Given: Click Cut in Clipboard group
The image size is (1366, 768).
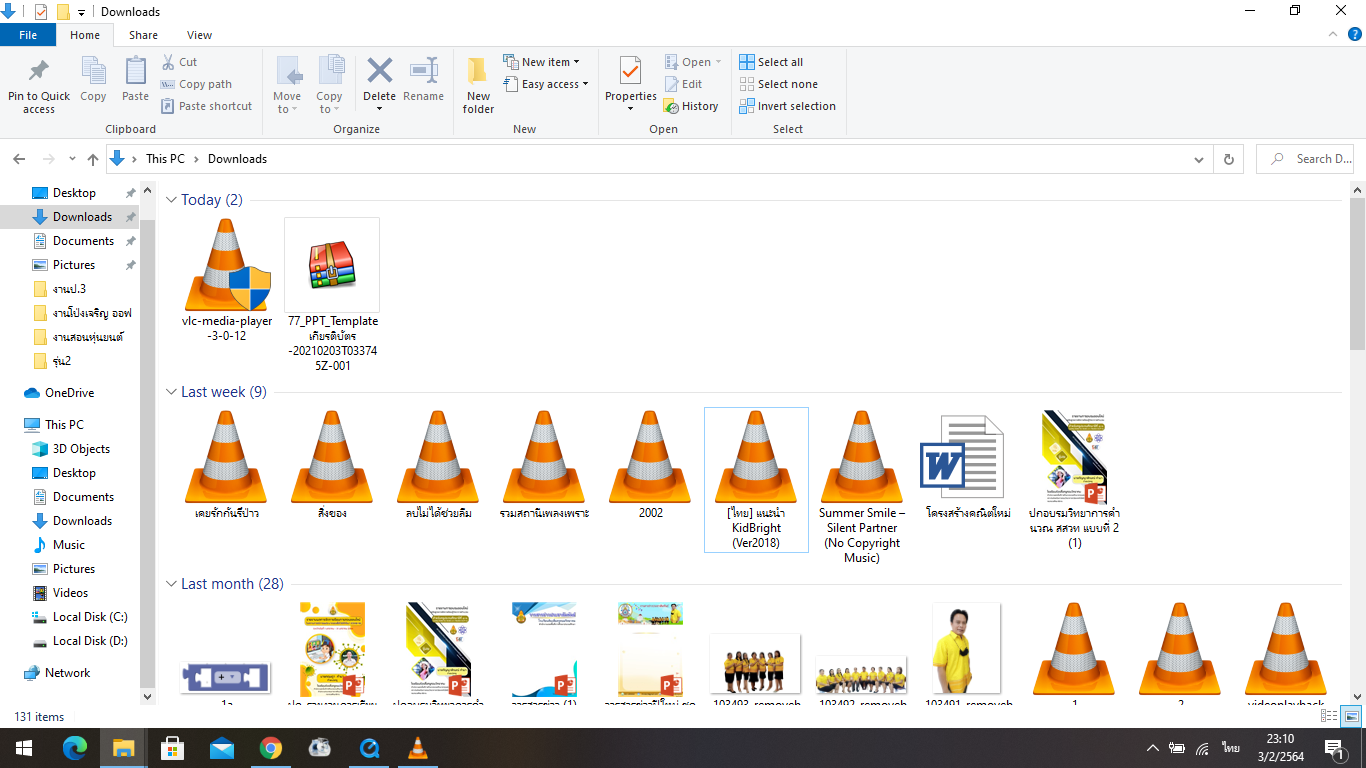Looking at the screenshot, I should coord(180,62).
